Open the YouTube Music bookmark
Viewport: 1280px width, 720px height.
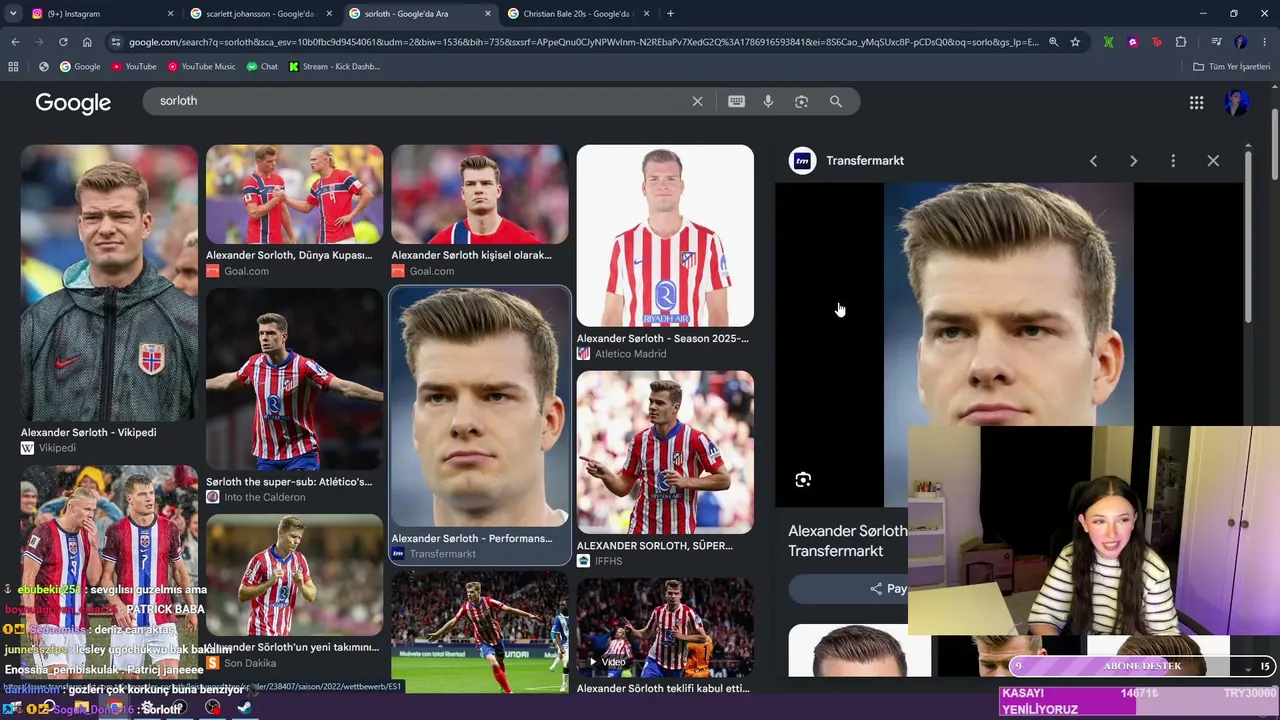[202, 67]
